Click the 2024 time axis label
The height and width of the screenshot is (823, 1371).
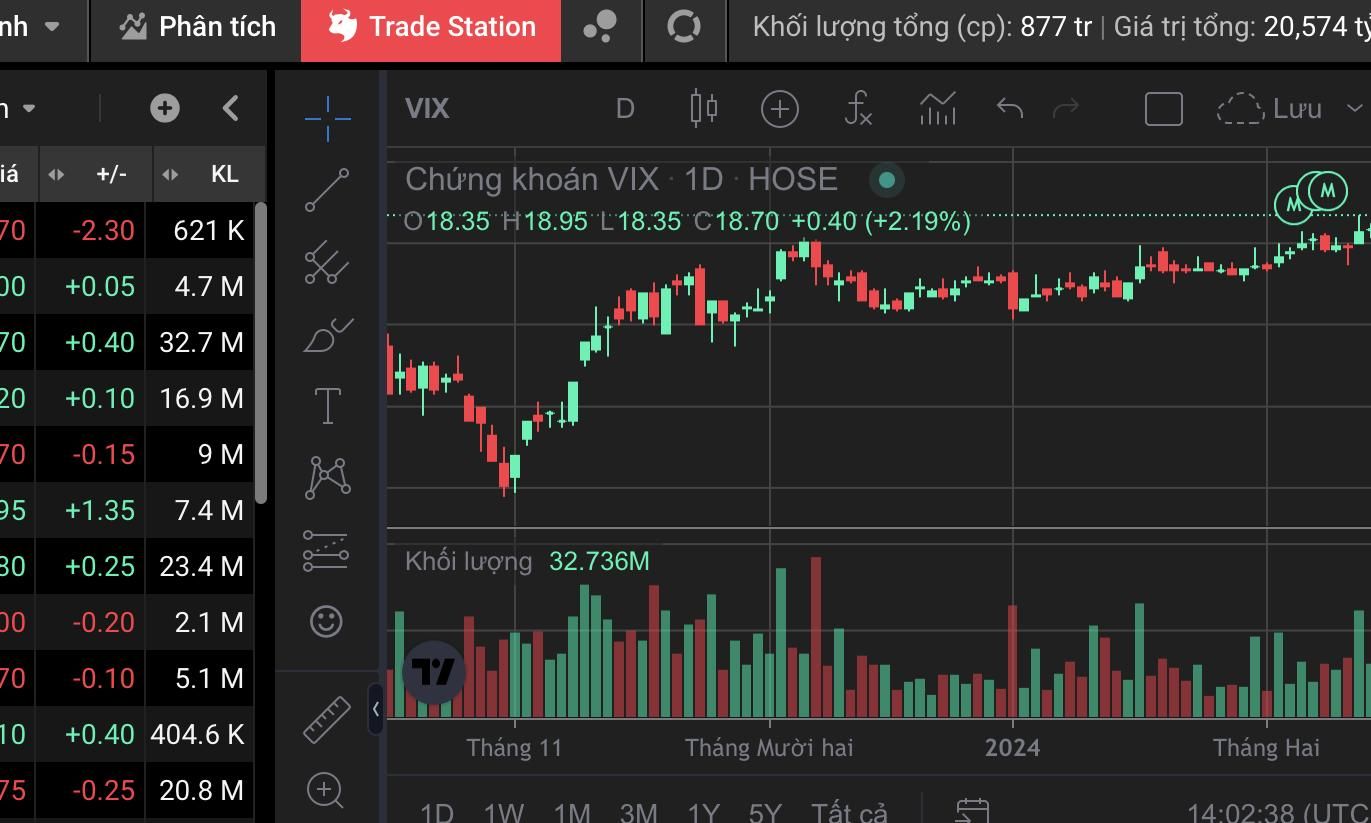1012,748
